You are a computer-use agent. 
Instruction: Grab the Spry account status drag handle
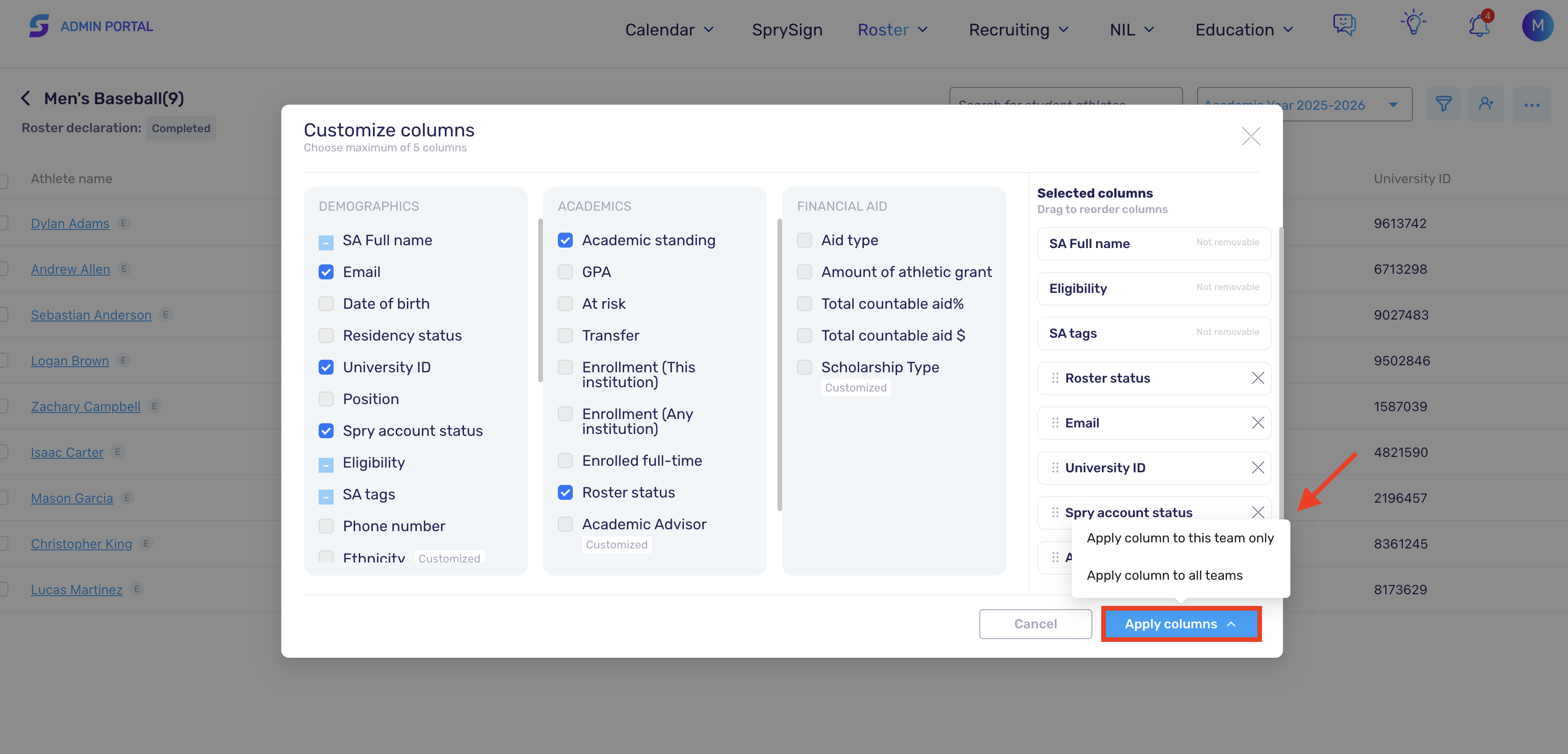pyautogui.click(x=1055, y=512)
